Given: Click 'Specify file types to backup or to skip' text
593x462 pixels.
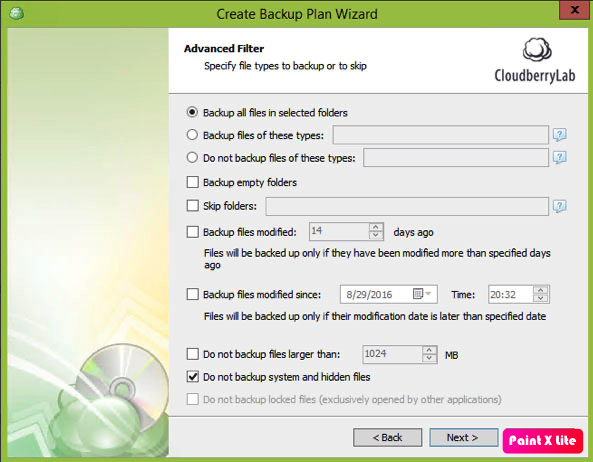Looking at the screenshot, I should [x=285, y=66].
